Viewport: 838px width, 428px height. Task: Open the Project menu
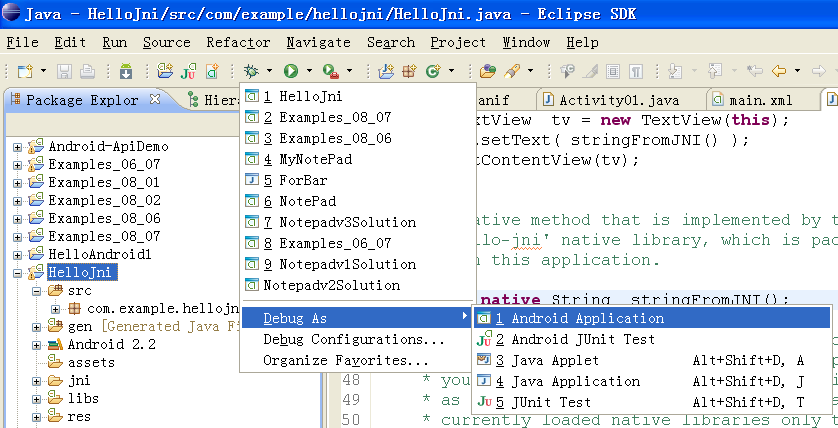click(458, 42)
